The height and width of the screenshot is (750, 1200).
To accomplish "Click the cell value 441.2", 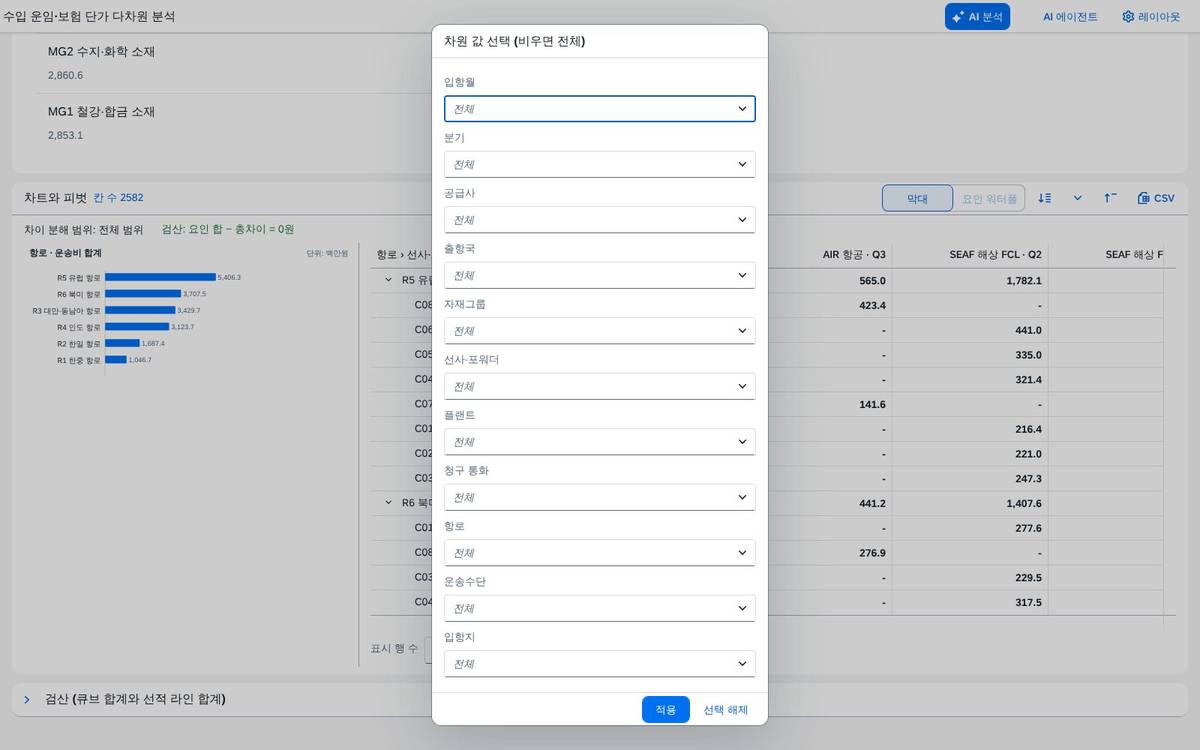I will pyautogui.click(x=872, y=504).
